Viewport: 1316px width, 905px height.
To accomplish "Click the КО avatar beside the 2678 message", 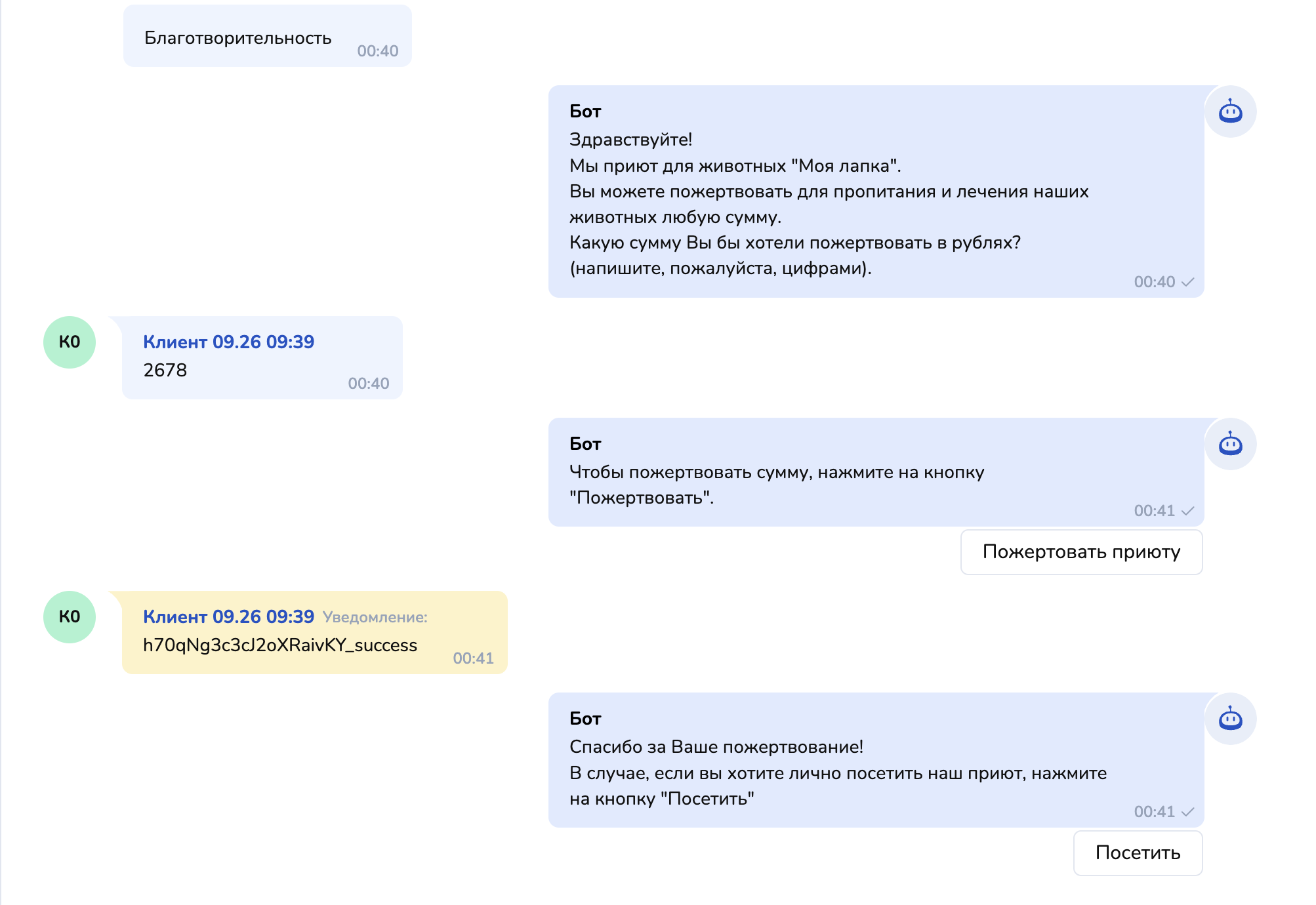I will point(70,342).
